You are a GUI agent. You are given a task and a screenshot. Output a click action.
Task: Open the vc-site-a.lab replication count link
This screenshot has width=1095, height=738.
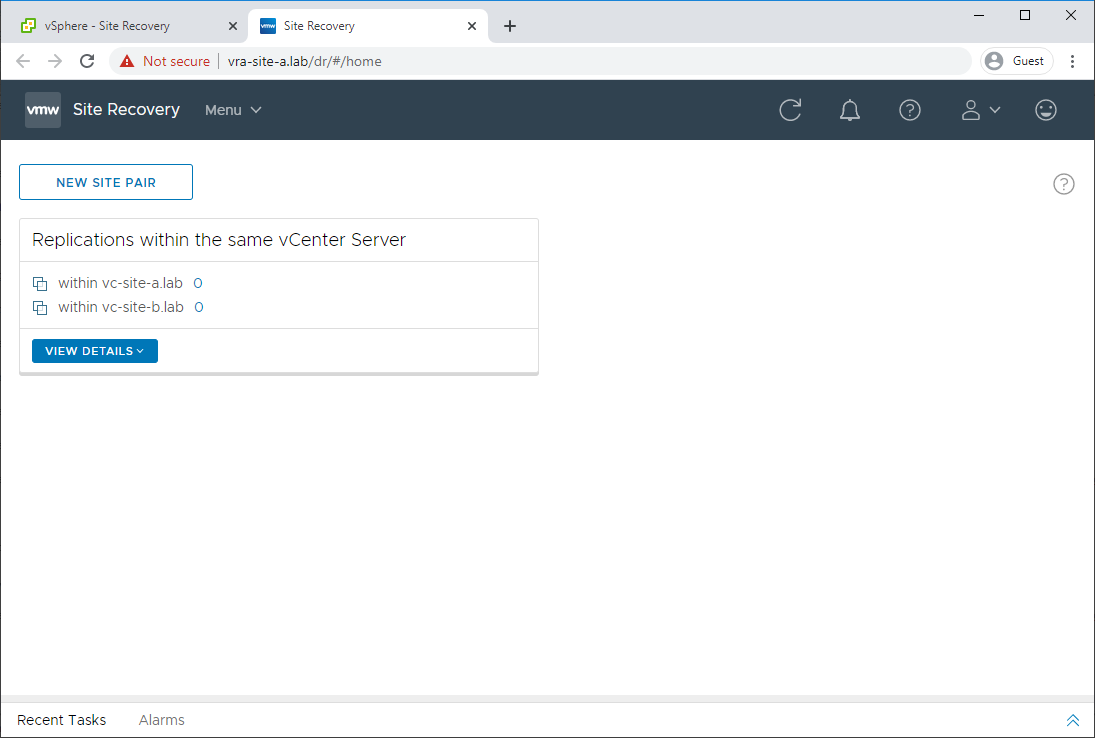point(198,283)
